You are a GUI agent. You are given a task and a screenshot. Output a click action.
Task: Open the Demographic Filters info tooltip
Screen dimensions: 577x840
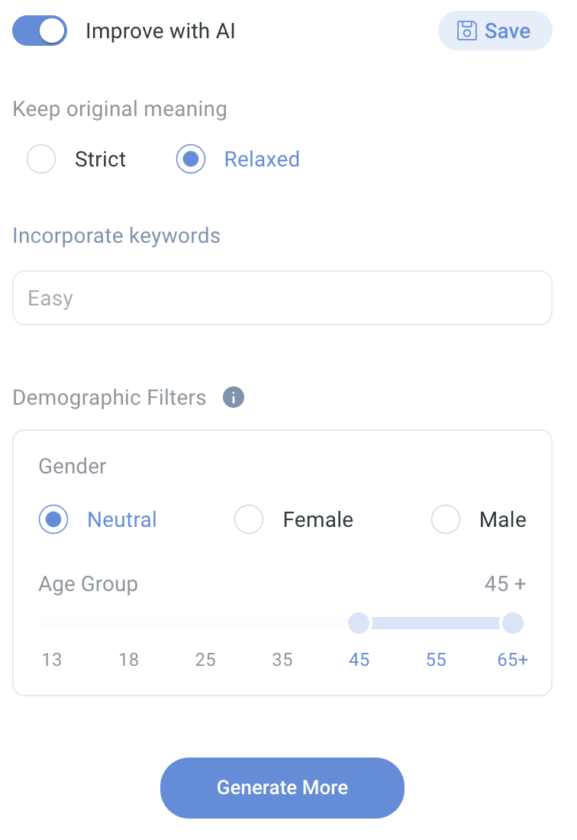coord(233,397)
